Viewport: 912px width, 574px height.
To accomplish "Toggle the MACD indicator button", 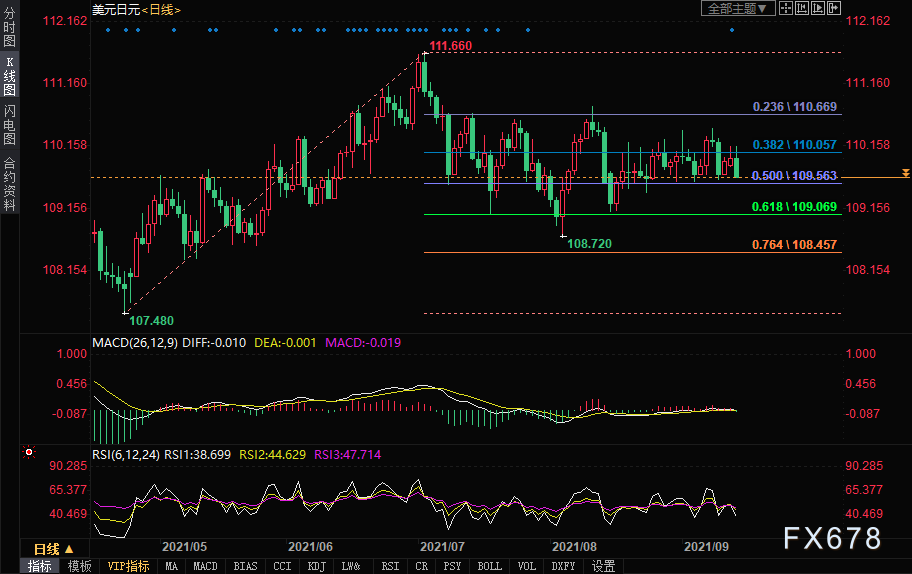I will tap(205, 566).
